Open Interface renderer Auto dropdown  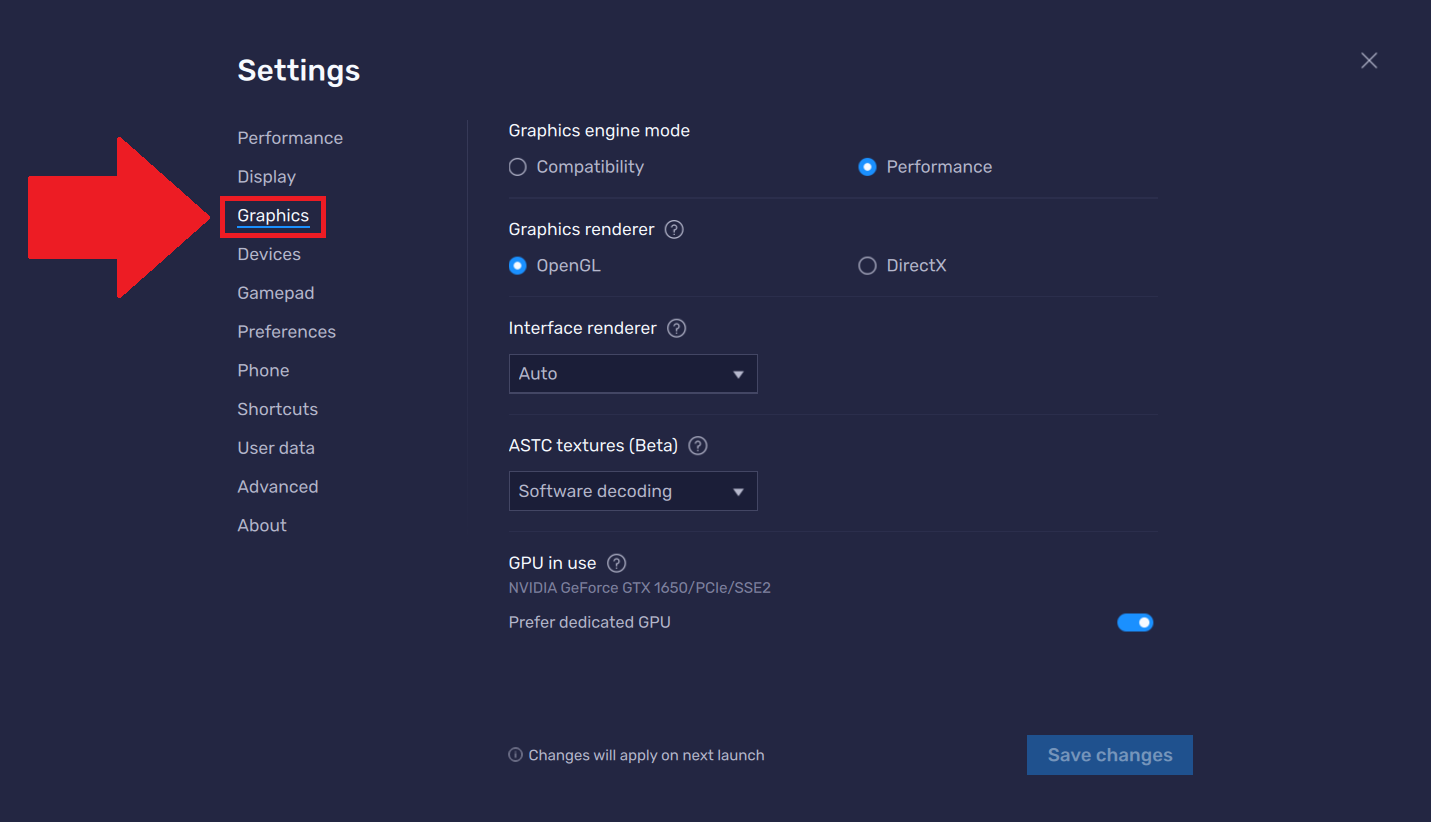633,373
